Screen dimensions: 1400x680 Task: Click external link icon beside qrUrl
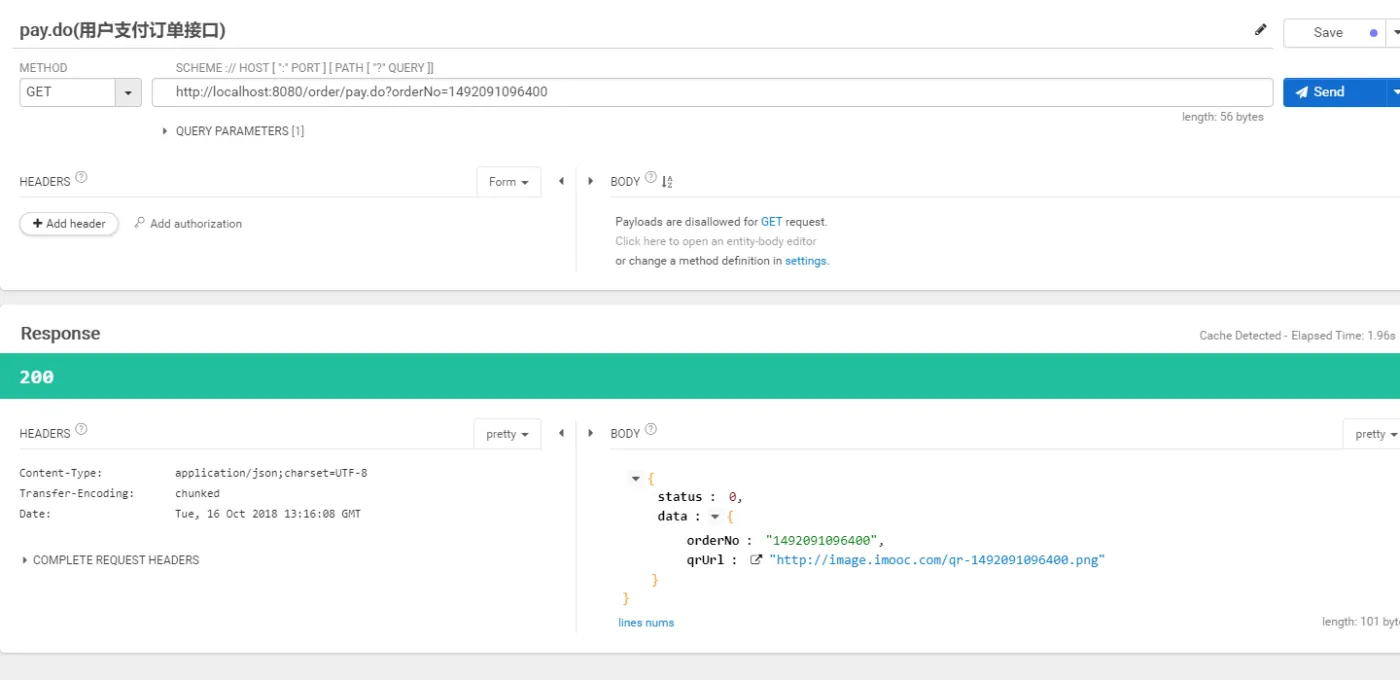point(756,560)
